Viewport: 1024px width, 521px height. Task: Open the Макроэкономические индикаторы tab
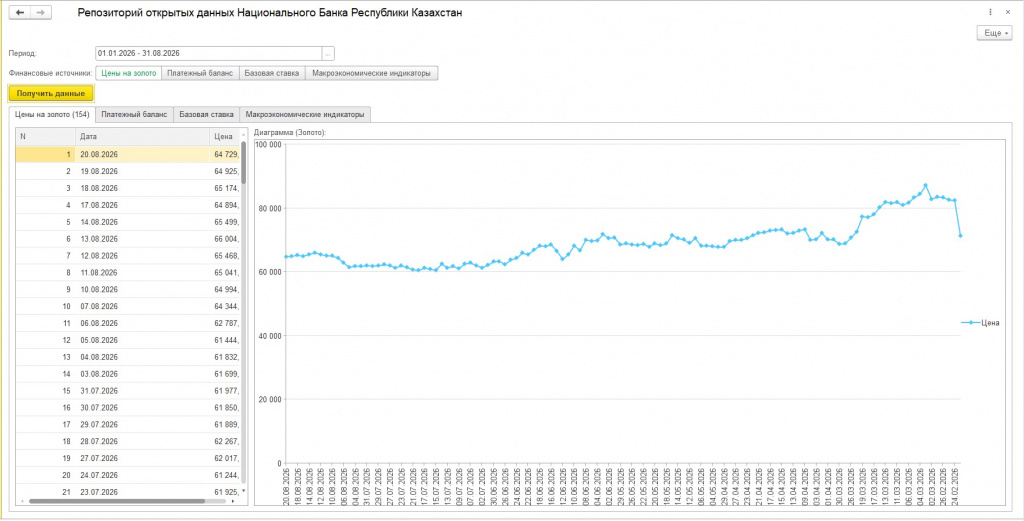[x=305, y=114]
